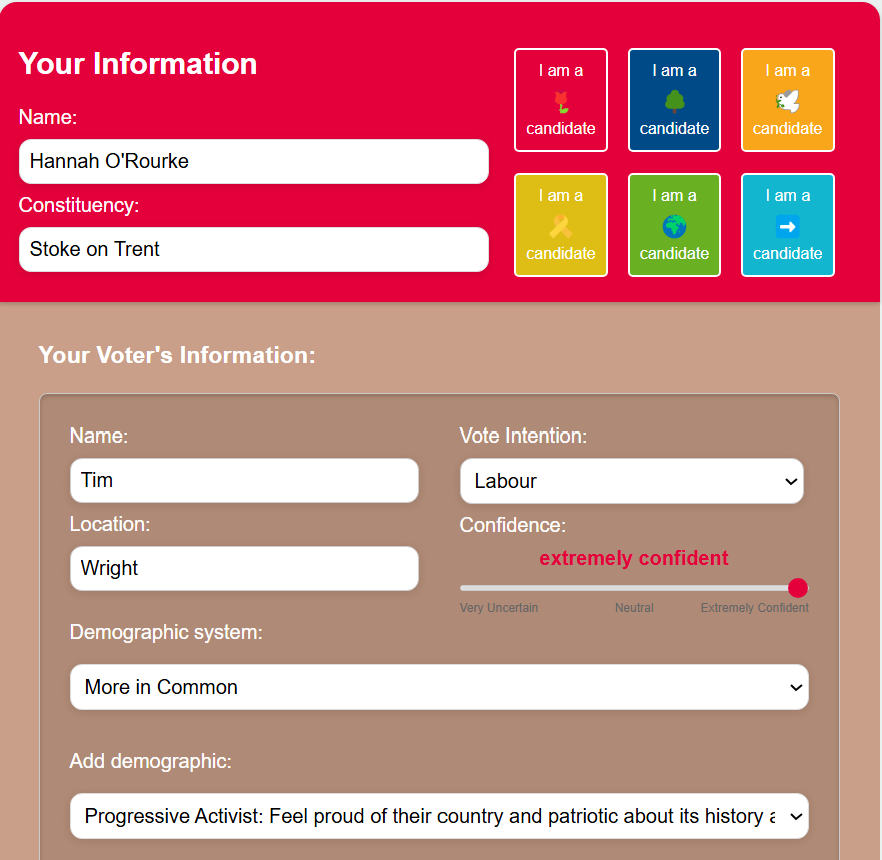Click the Your Voter's Information heading
Viewport: 882px width, 860px height.
(177, 355)
